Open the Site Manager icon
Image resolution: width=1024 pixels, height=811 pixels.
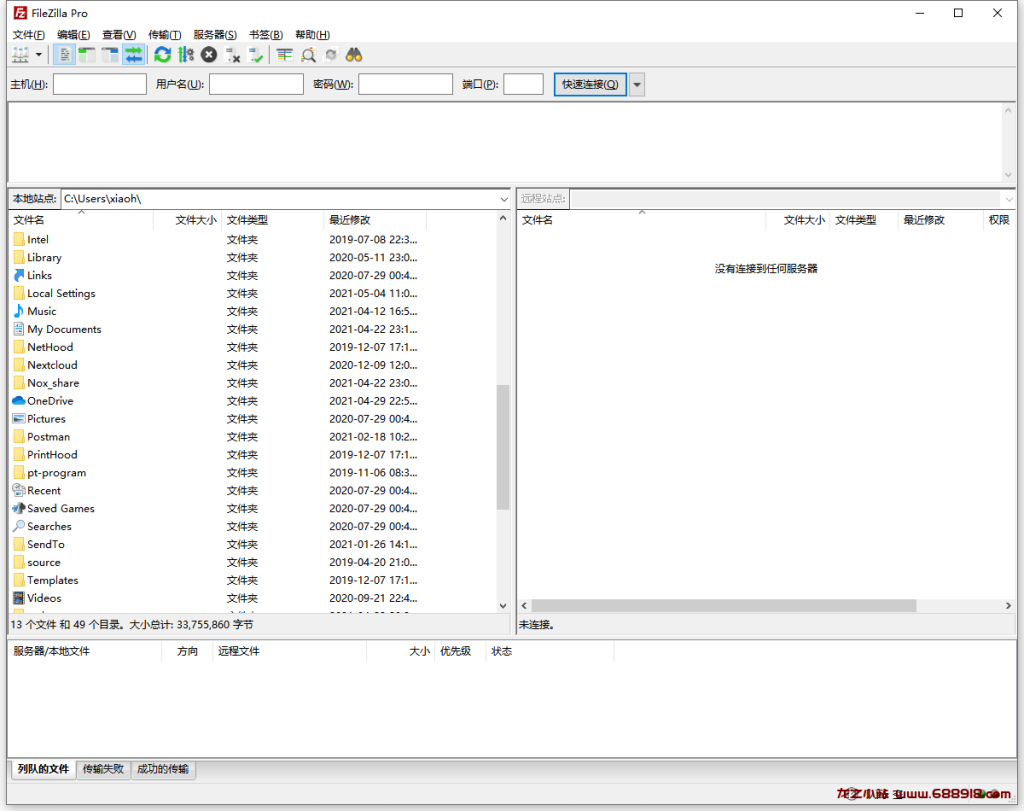(20, 56)
